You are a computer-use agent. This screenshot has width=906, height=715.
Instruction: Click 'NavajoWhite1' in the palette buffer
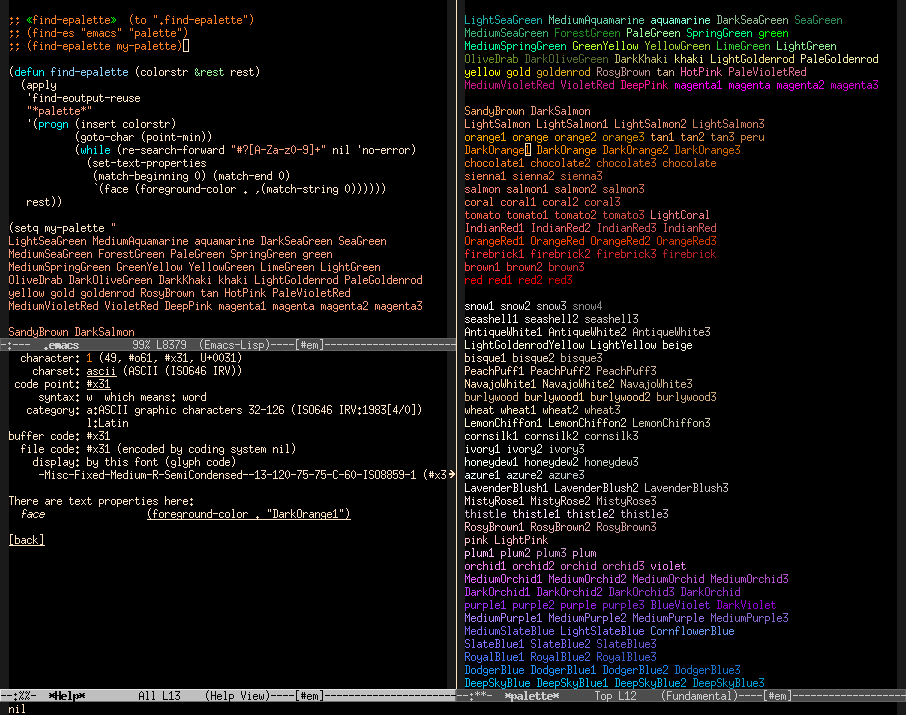[500, 384]
